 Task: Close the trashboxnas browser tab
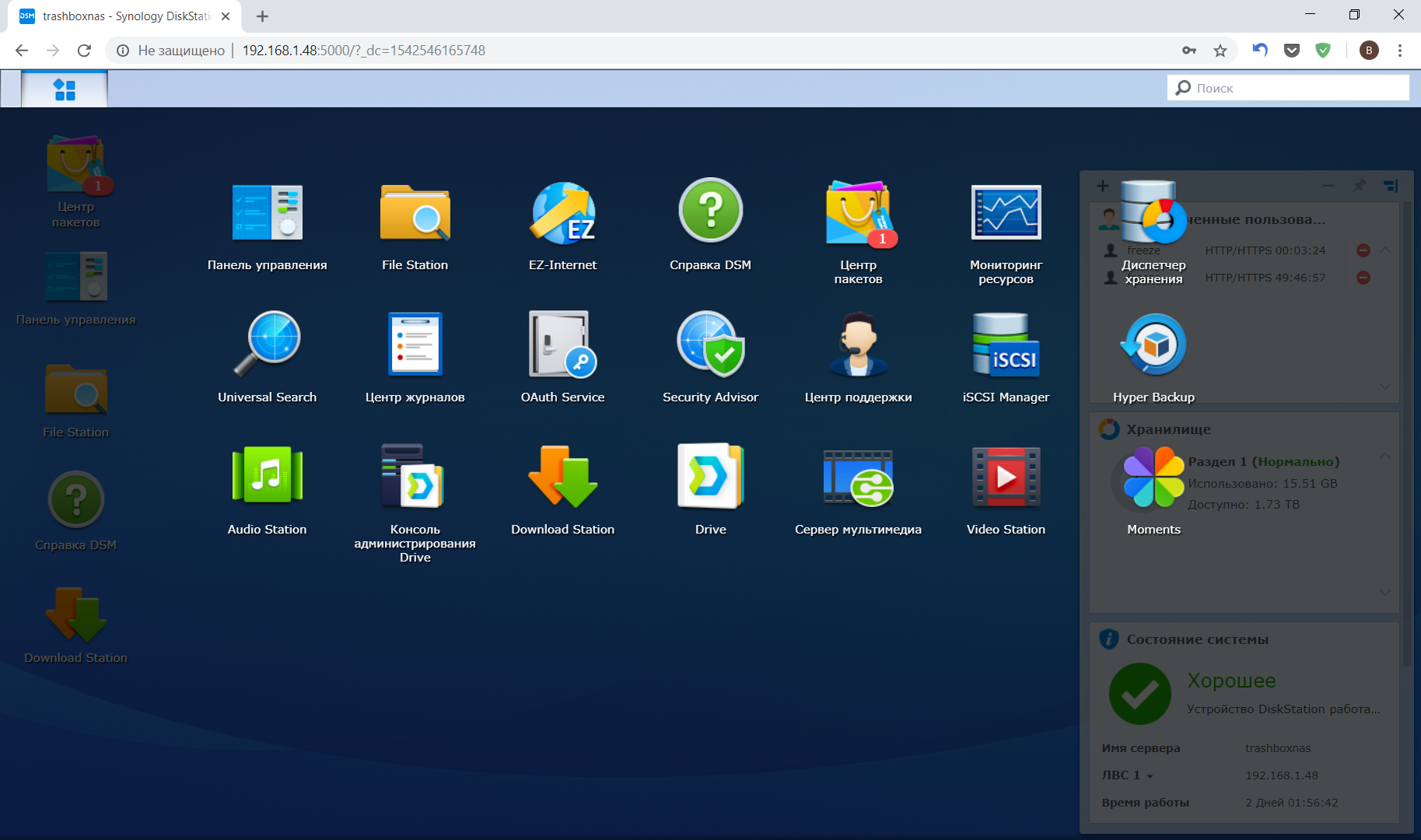click(226, 16)
